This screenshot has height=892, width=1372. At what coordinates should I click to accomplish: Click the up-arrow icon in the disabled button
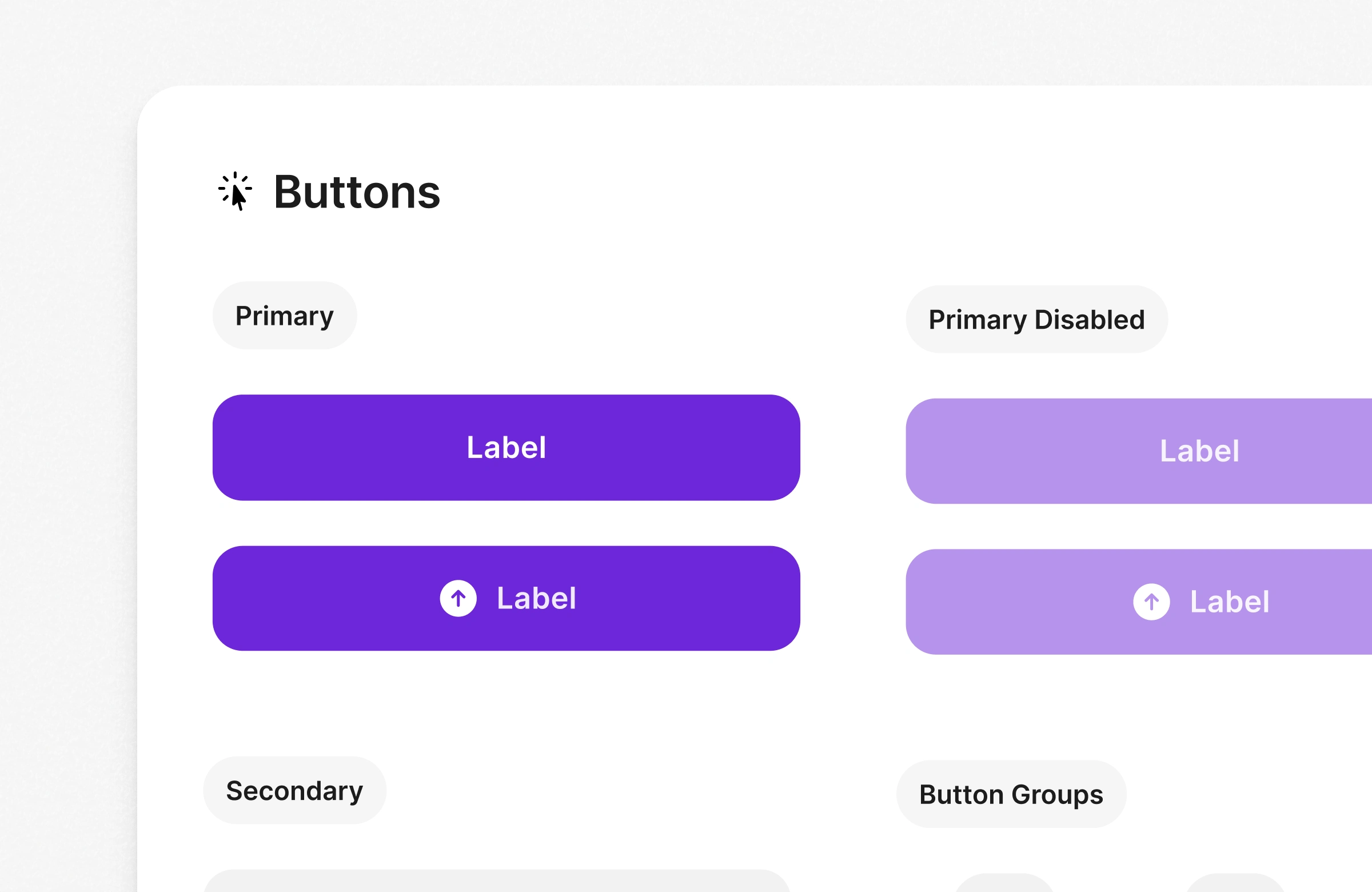tap(1151, 602)
